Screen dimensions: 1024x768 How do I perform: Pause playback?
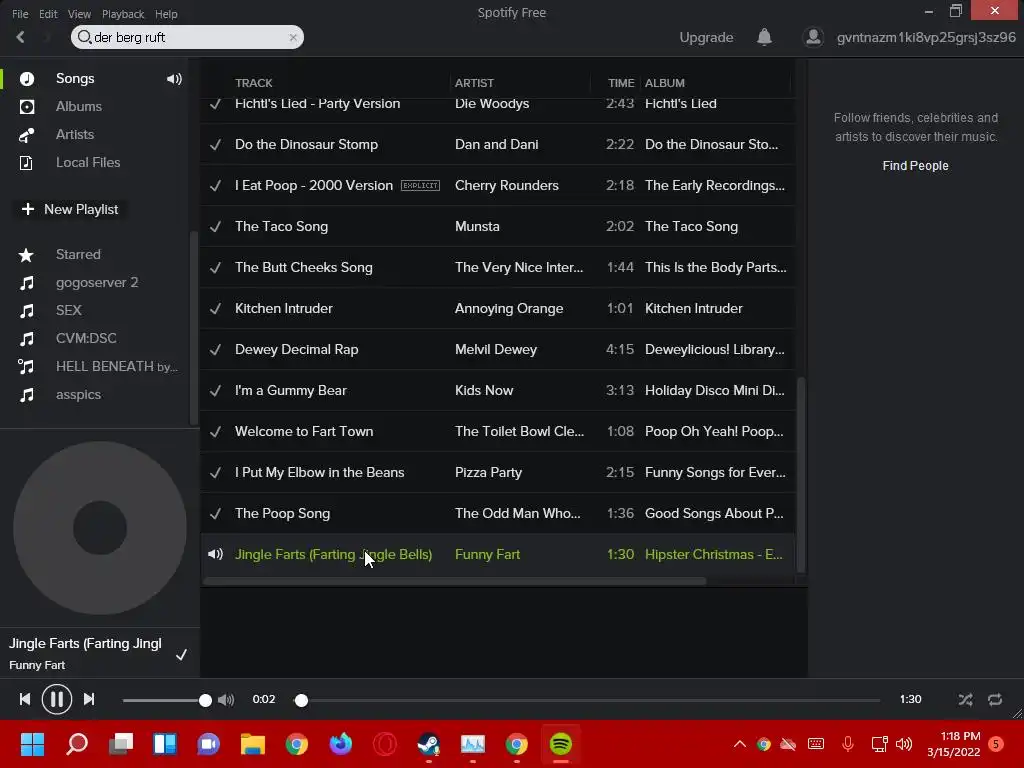(57, 699)
